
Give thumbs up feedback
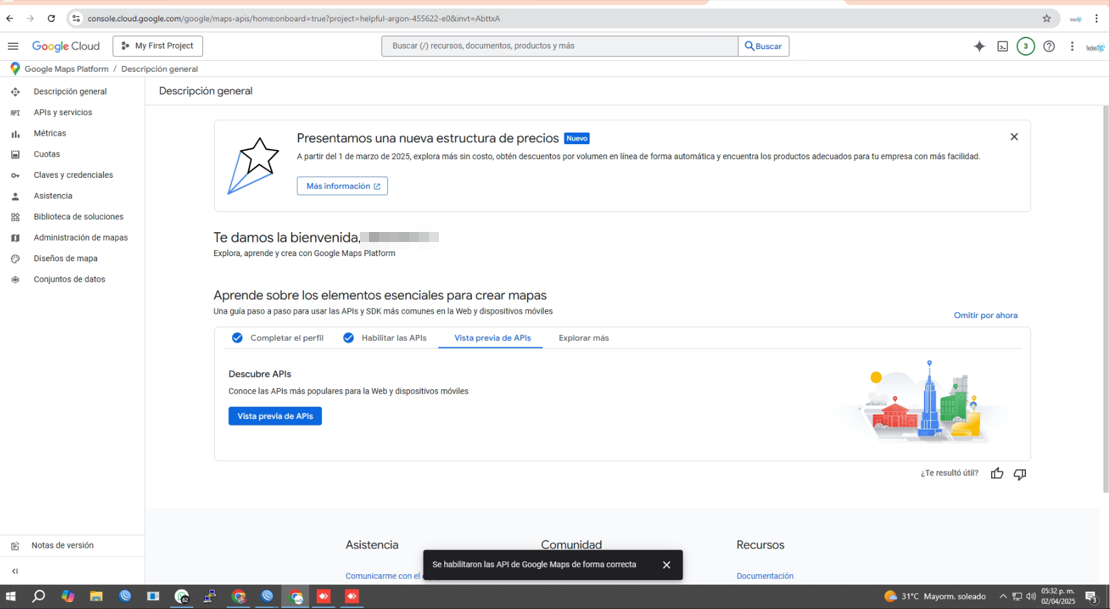tap(997, 474)
